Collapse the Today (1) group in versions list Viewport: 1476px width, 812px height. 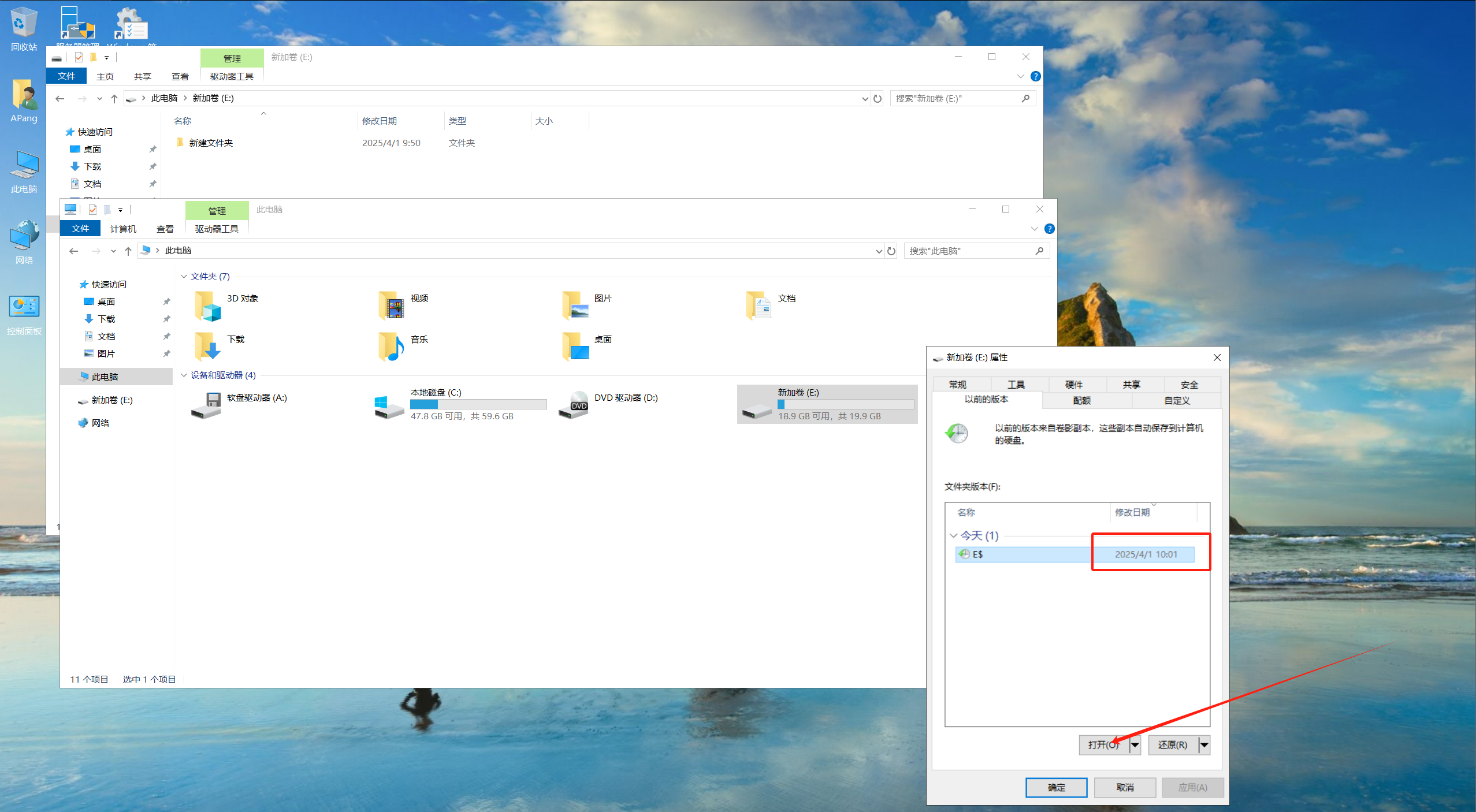953,536
